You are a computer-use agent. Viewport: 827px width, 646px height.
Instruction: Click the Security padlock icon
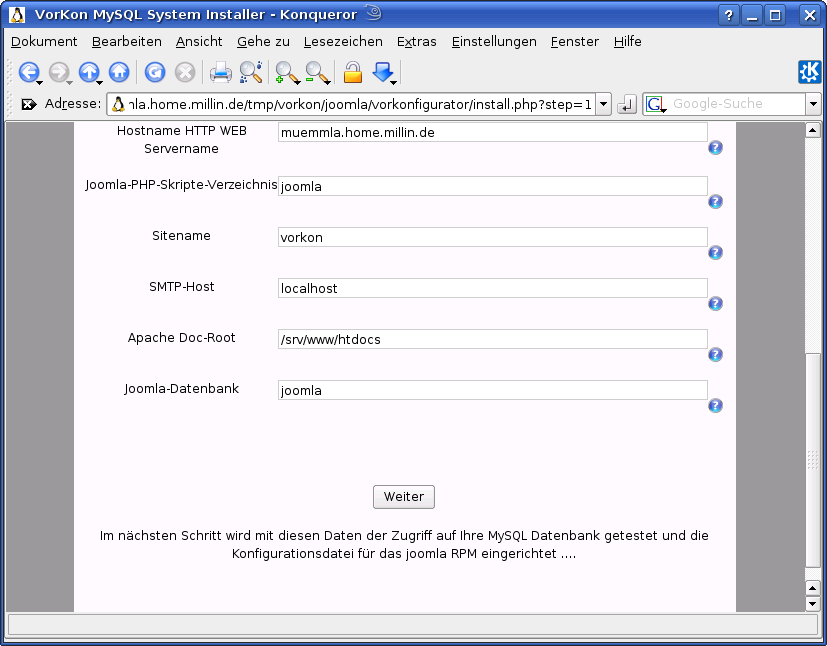click(x=353, y=72)
